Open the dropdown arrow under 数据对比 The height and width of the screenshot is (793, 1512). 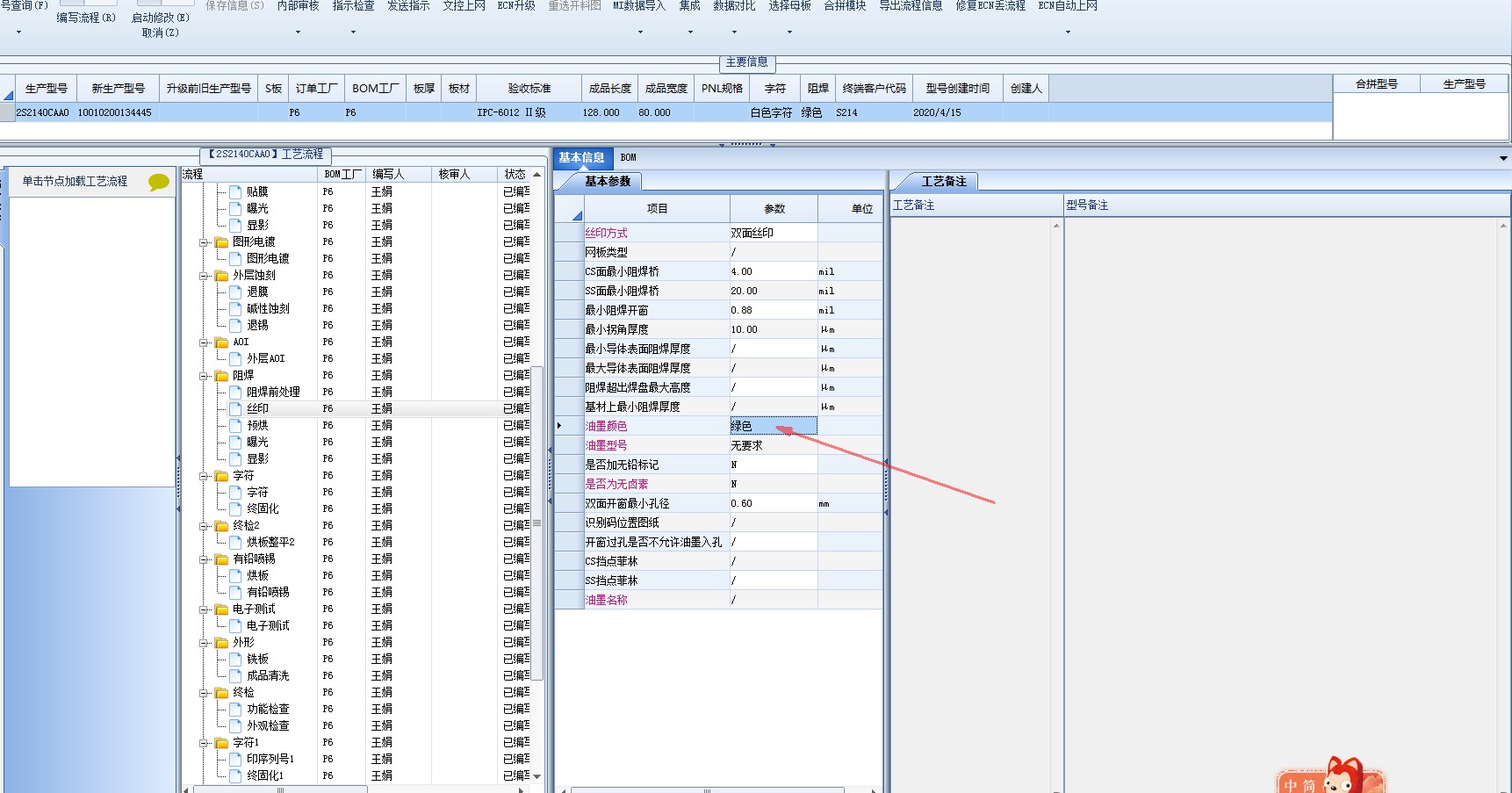[734, 32]
